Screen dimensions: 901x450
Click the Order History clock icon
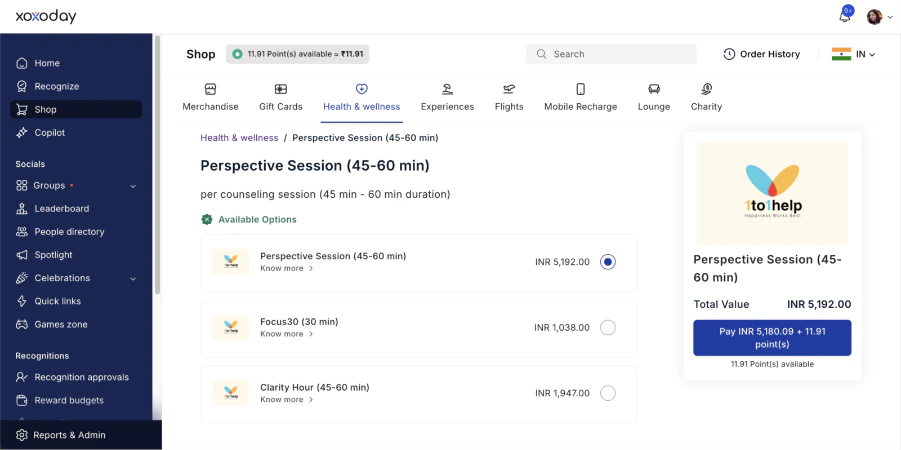pyautogui.click(x=729, y=54)
